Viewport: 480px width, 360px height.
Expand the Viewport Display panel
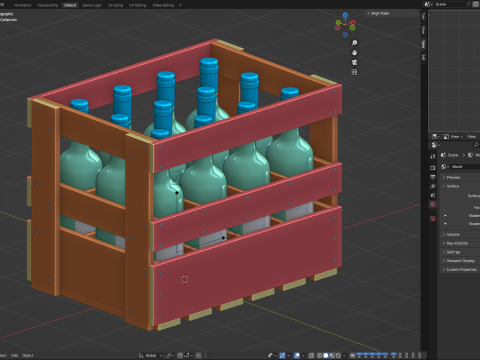pyautogui.click(x=460, y=261)
